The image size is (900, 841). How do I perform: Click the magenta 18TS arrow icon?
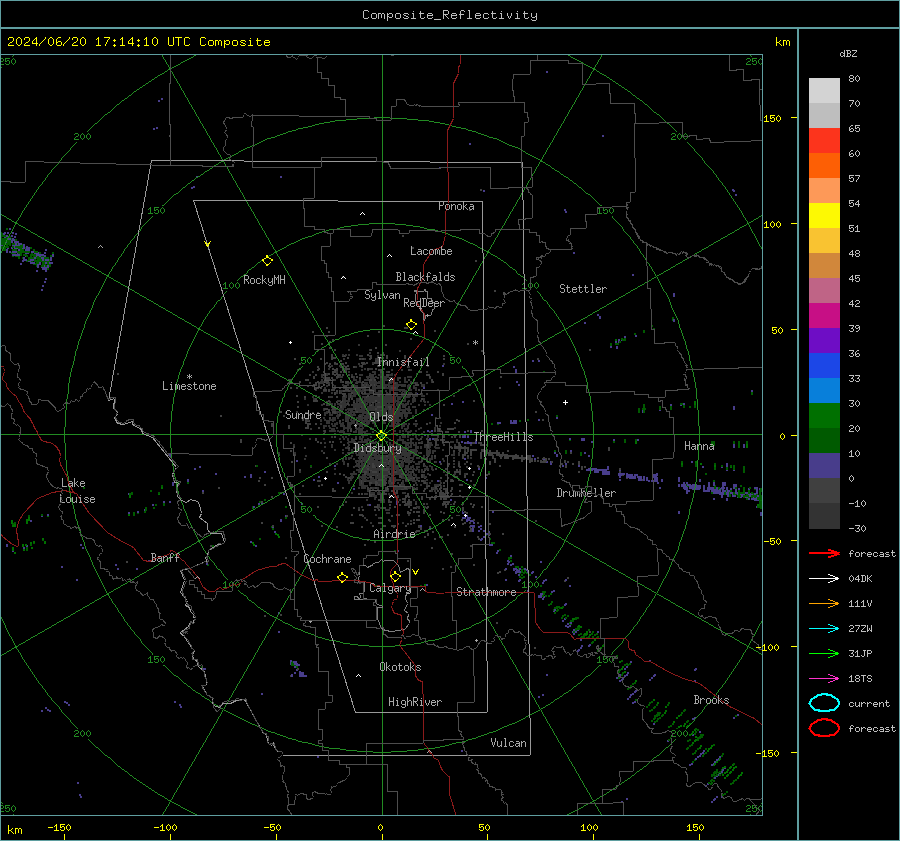824,679
